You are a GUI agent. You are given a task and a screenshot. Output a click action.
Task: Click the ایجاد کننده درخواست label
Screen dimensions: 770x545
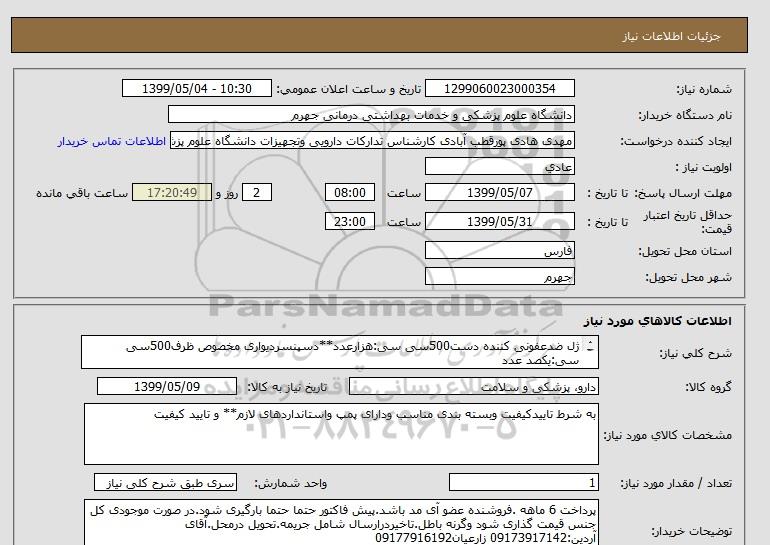pyautogui.click(x=676, y=141)
